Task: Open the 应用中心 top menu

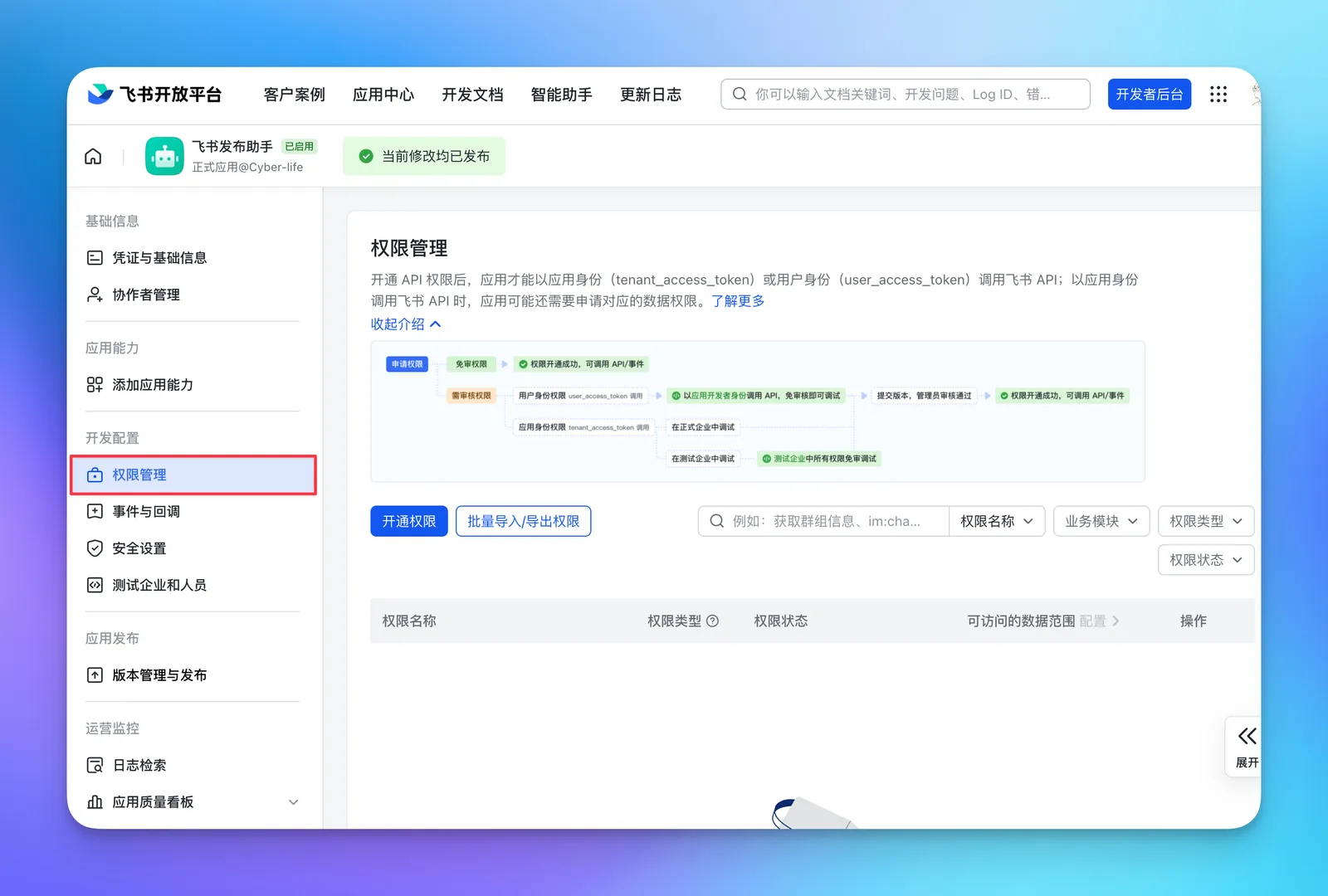Action: click(383, 95)
